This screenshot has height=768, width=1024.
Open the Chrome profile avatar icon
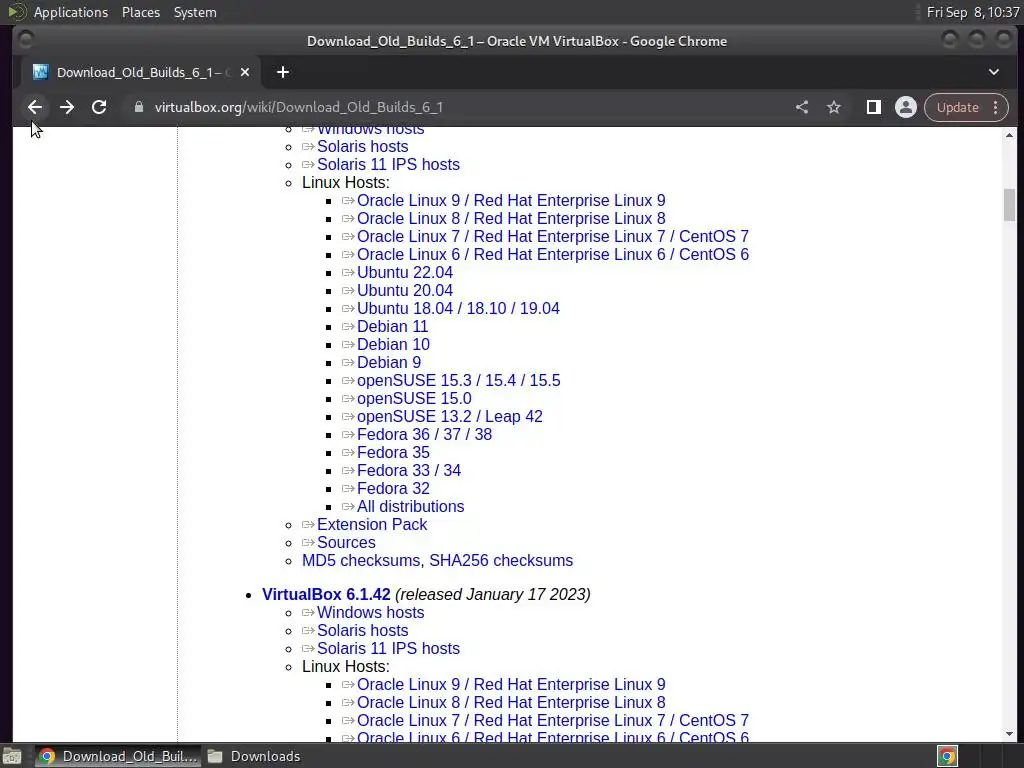906,107
